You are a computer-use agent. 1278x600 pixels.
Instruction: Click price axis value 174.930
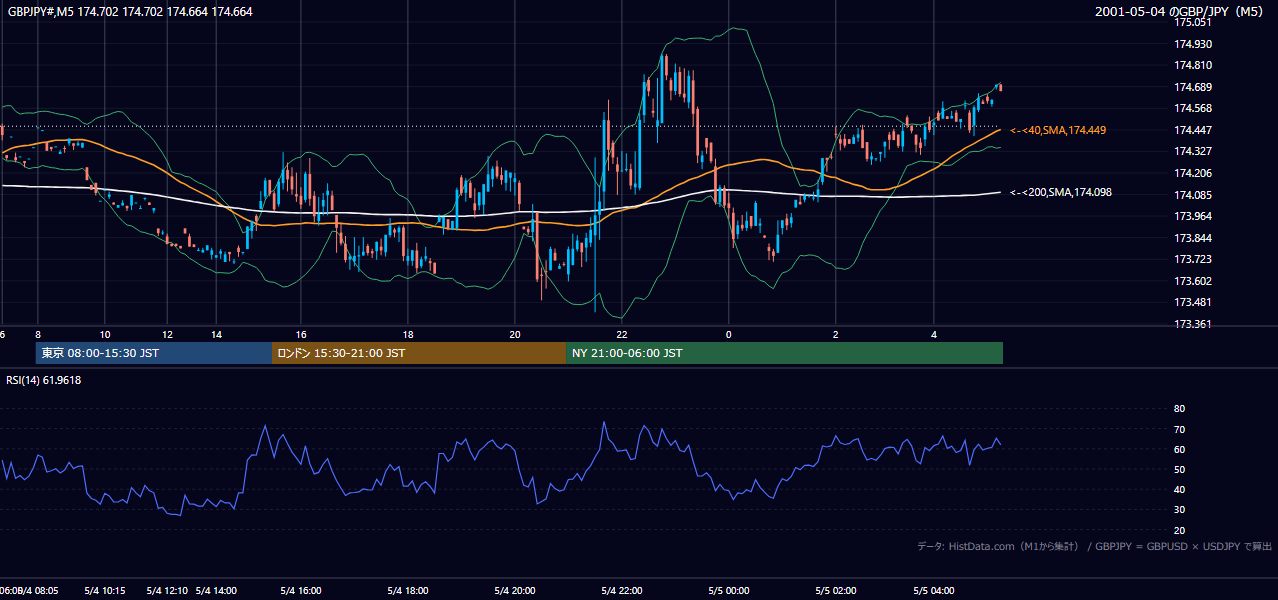[x=1193, y=44]
